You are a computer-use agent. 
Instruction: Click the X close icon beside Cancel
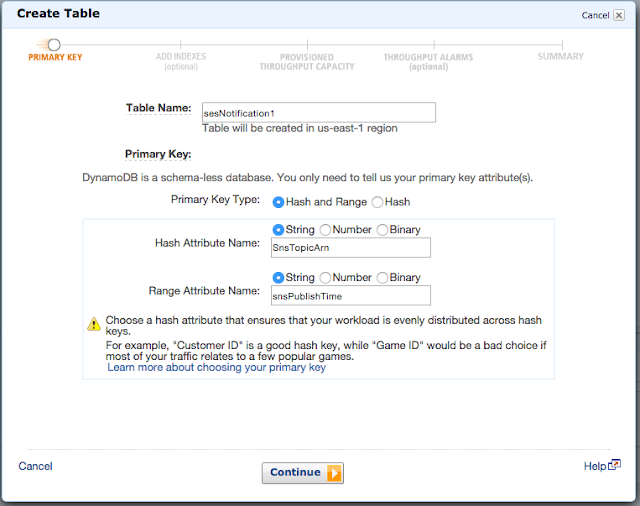pos(619,16)
